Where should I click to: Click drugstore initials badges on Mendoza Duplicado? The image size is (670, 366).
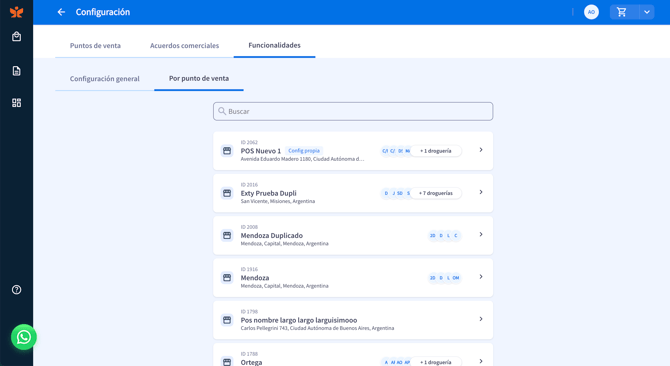pos(444,235)
